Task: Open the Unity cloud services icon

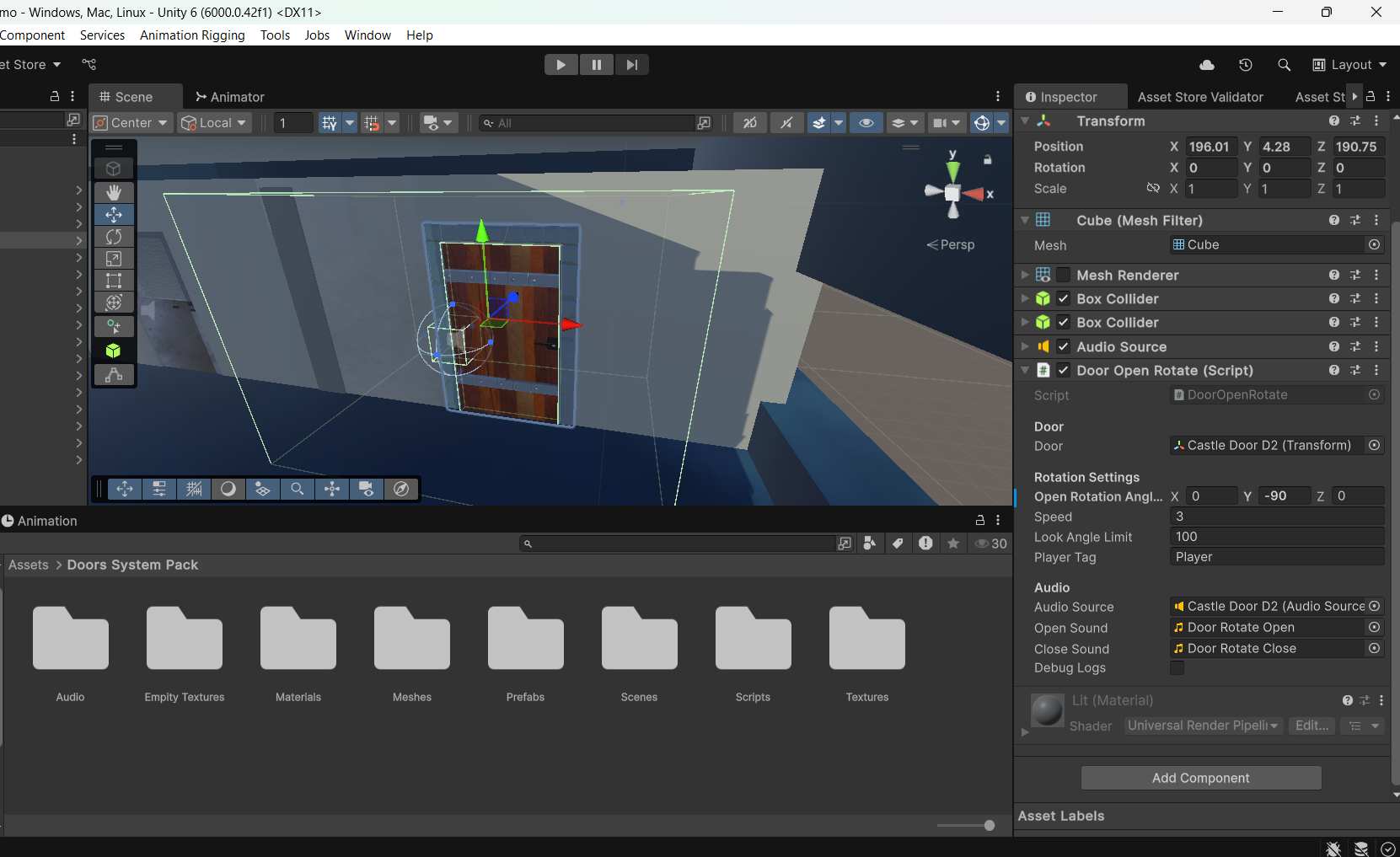Action: (x=1207, y=64)
